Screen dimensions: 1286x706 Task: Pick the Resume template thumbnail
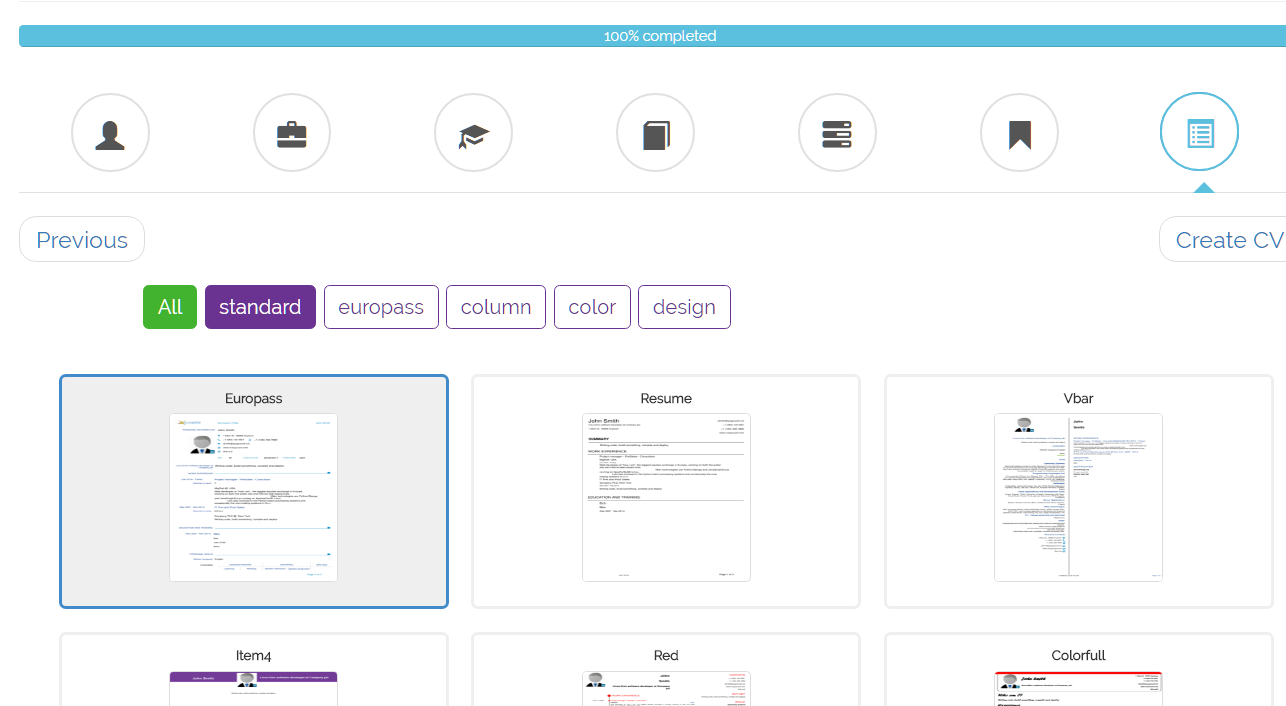click(x=666, y=497)
